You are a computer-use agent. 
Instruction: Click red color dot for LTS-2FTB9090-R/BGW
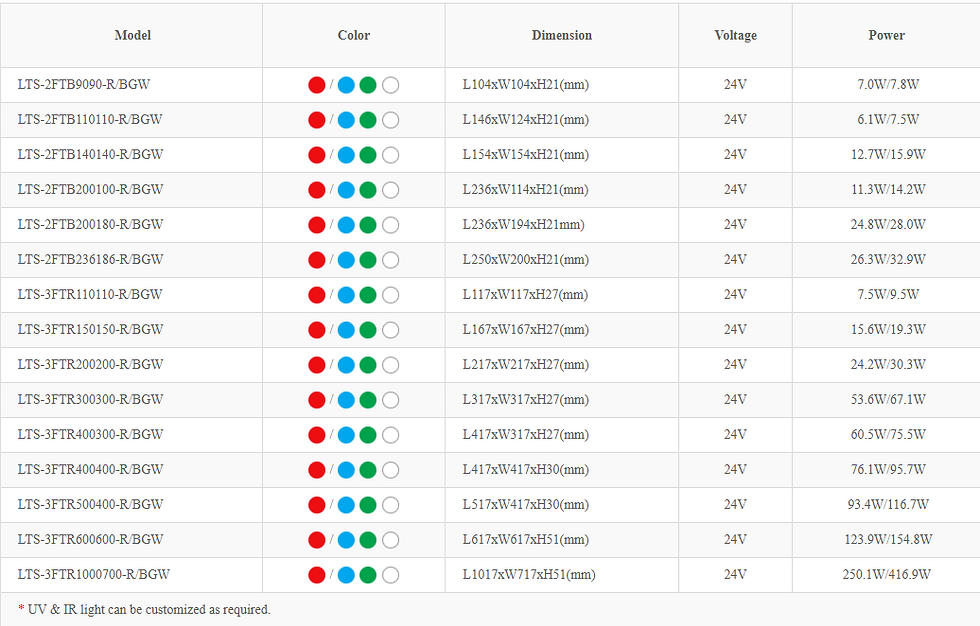coord(316,85)
